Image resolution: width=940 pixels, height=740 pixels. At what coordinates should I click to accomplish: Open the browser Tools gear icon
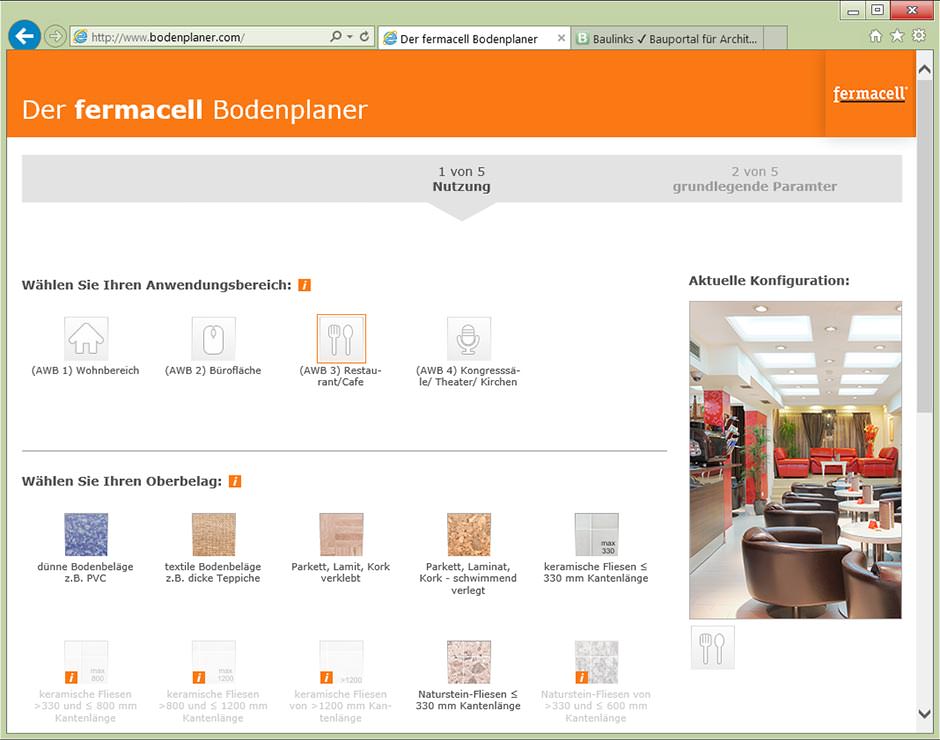(x=918, y=36)
